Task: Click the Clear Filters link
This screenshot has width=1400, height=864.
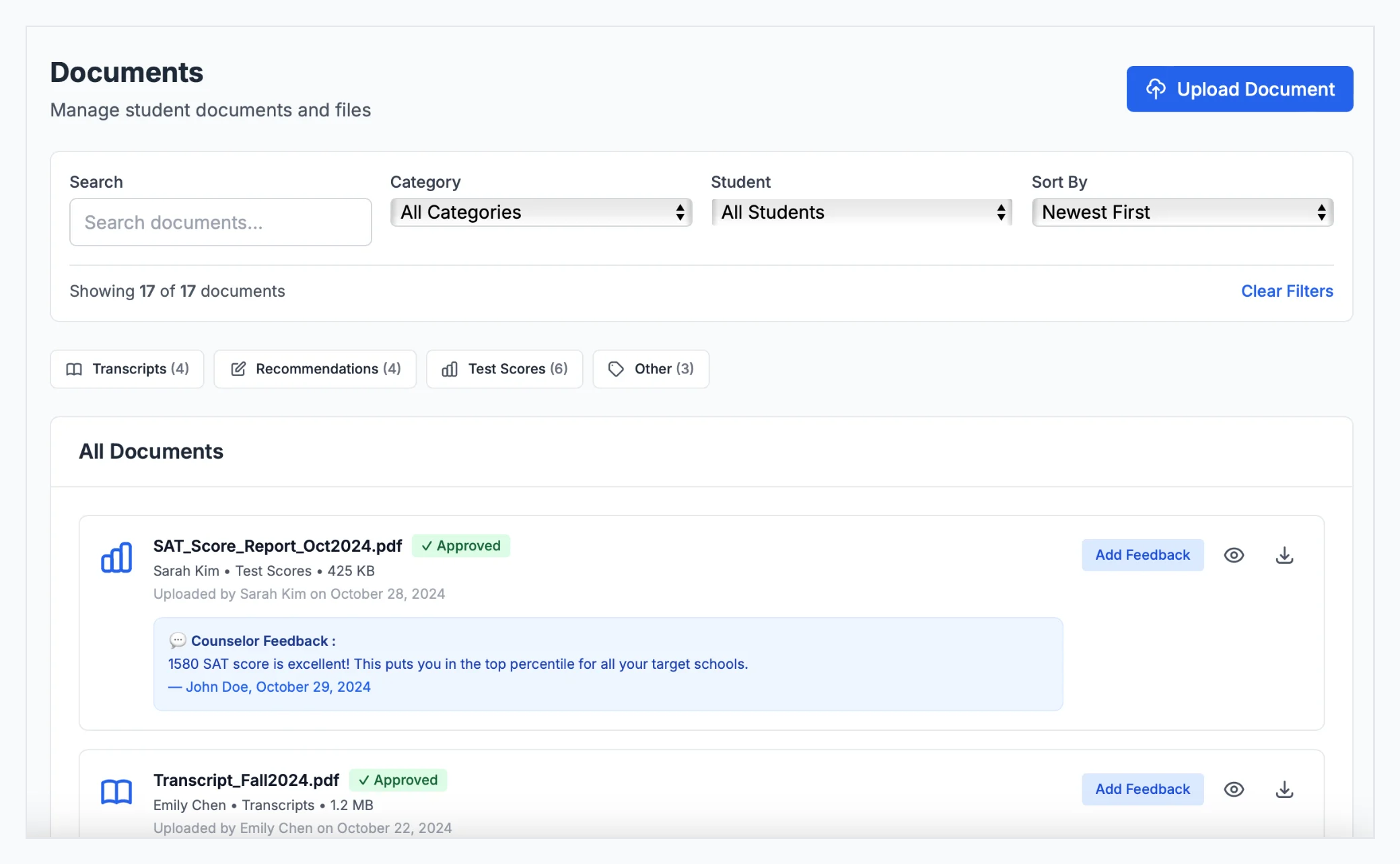Action: (1287, 291)
